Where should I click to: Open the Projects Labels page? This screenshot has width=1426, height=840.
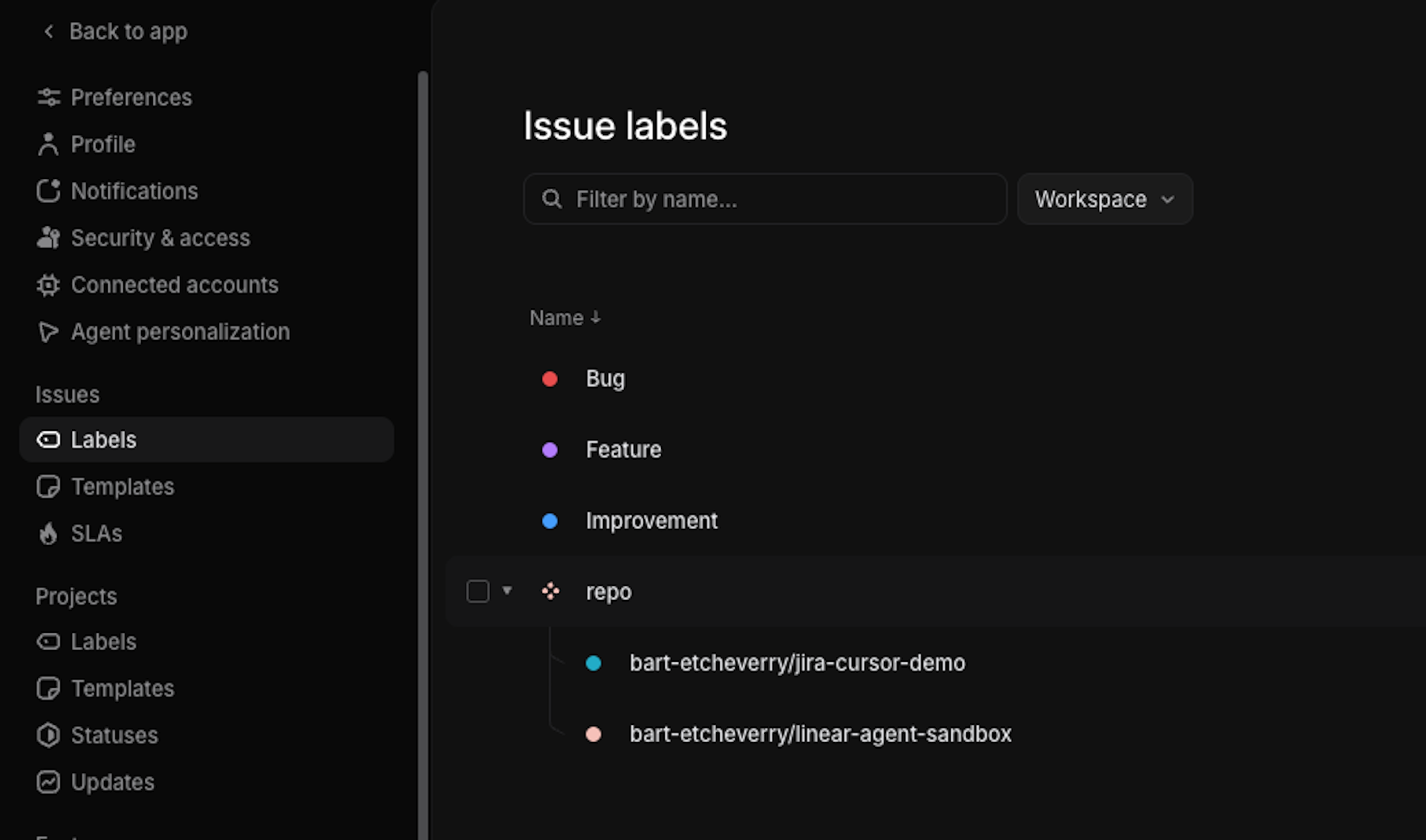pos(103,642)
